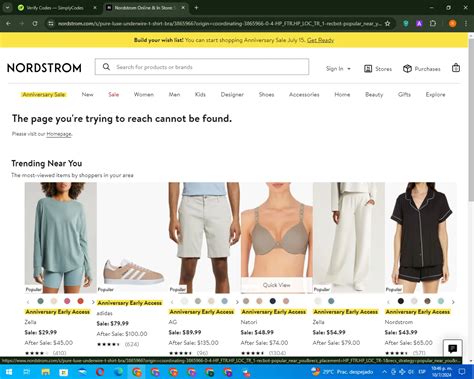Show previous colors for AG shorts
This screenshot has height=379, width=474.
coord(172,302)
